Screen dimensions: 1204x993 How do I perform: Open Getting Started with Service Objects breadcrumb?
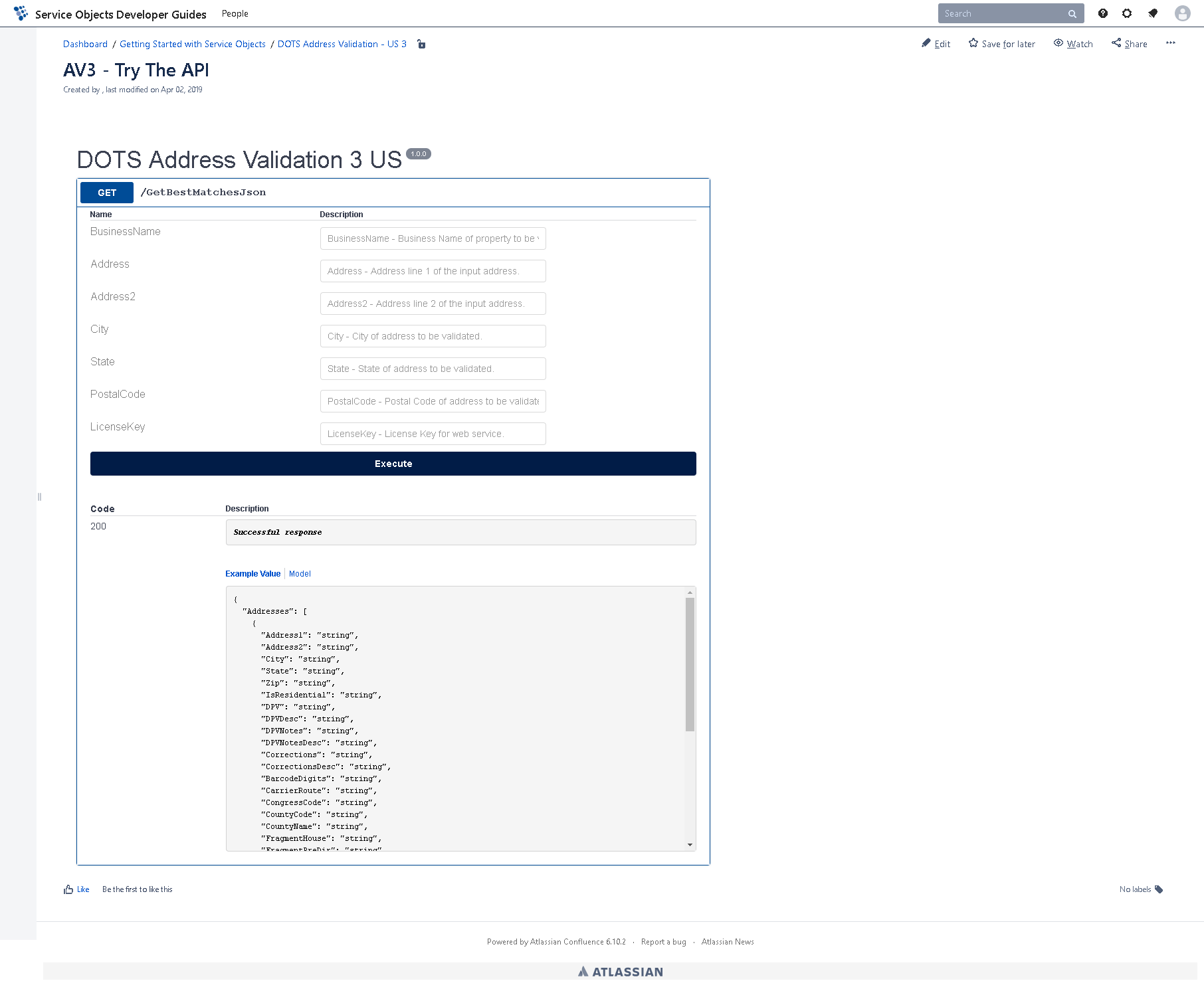click(193, 44)
